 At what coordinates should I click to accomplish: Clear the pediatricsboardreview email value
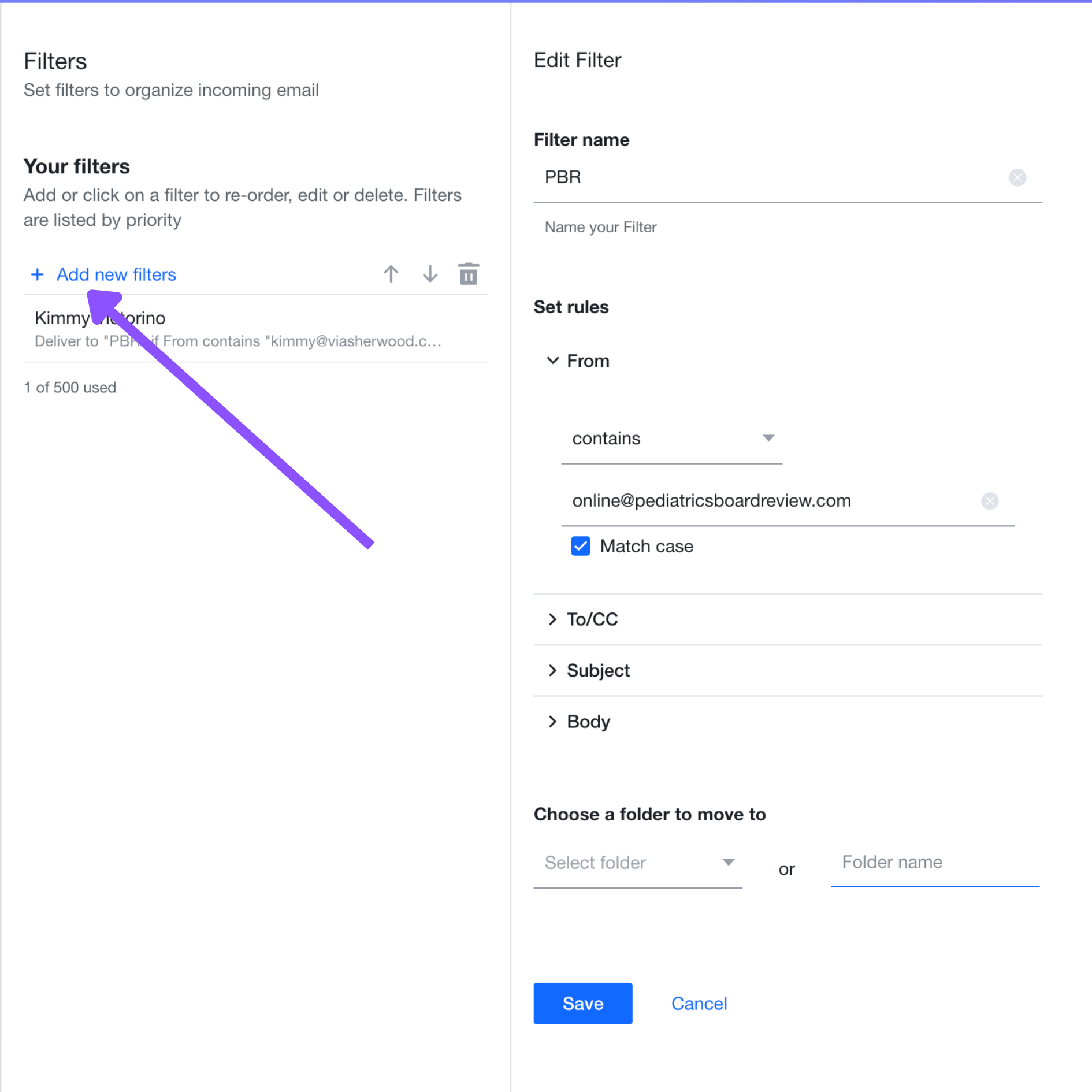(x=989, y=501)
